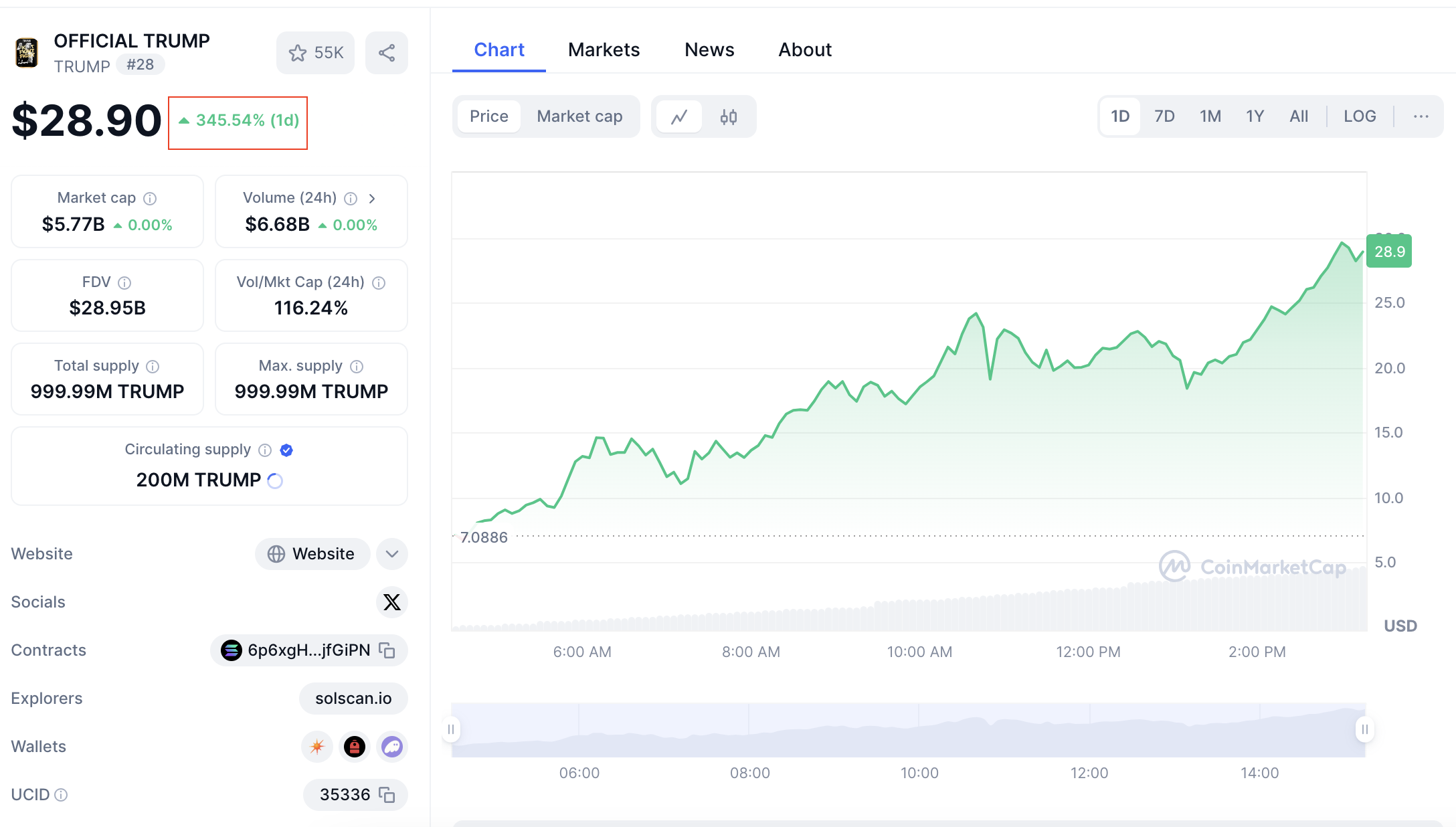Click the Website button
Viewport: 1456px width, 827px height.
coord(312,554)
